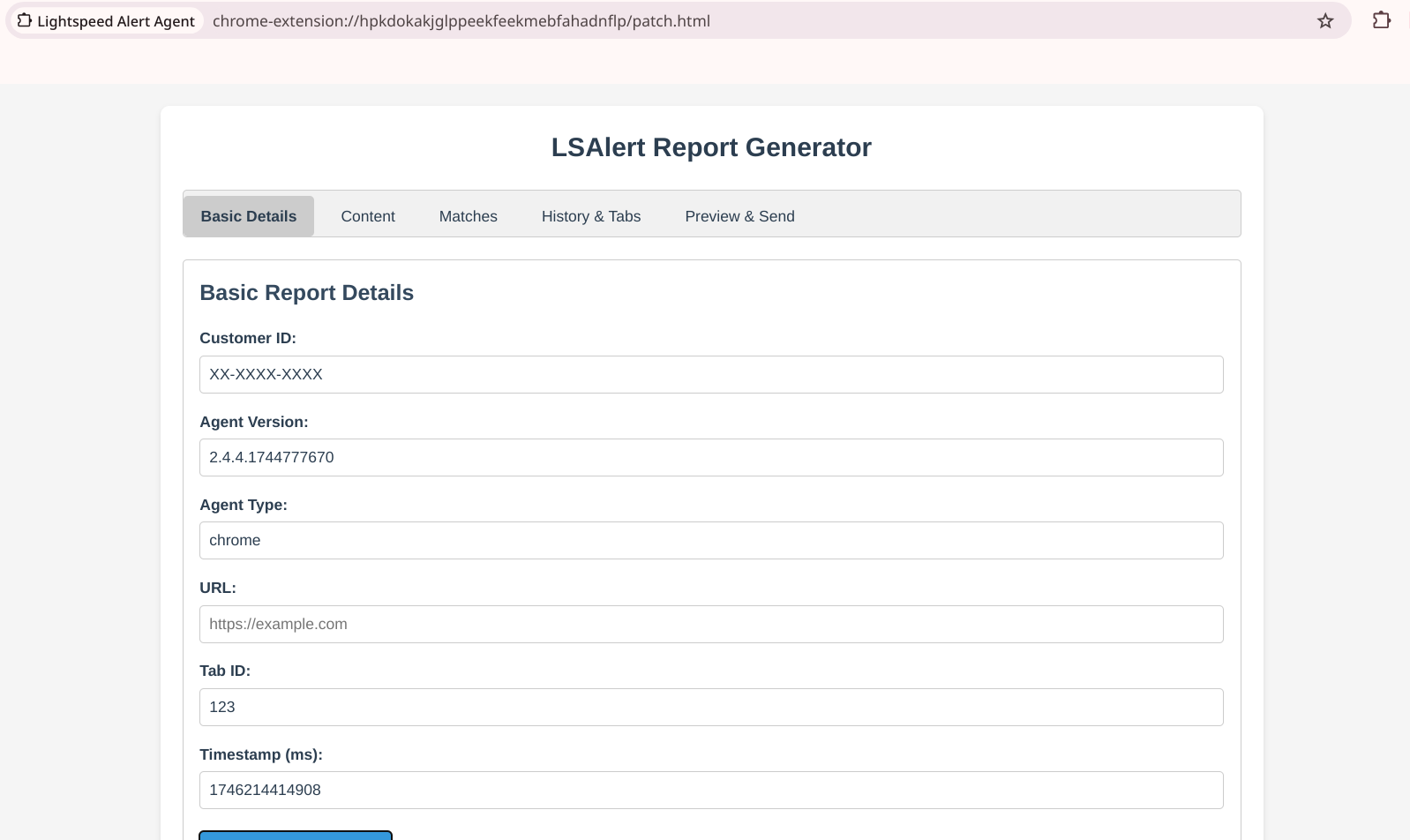Click the Basic Report Details heading
The image size is (1410, 840).
pyautogui.click(x=306, y=293)
